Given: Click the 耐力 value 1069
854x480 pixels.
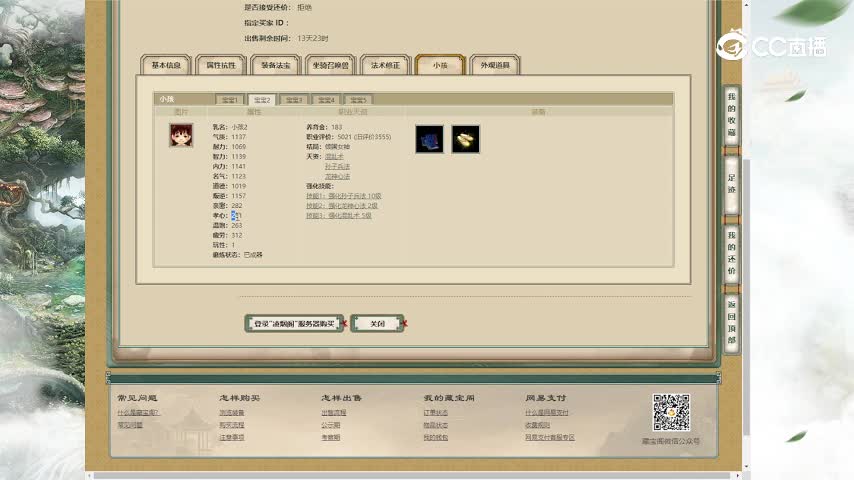Looking at the screenshot, I should [x=239, y=147].
